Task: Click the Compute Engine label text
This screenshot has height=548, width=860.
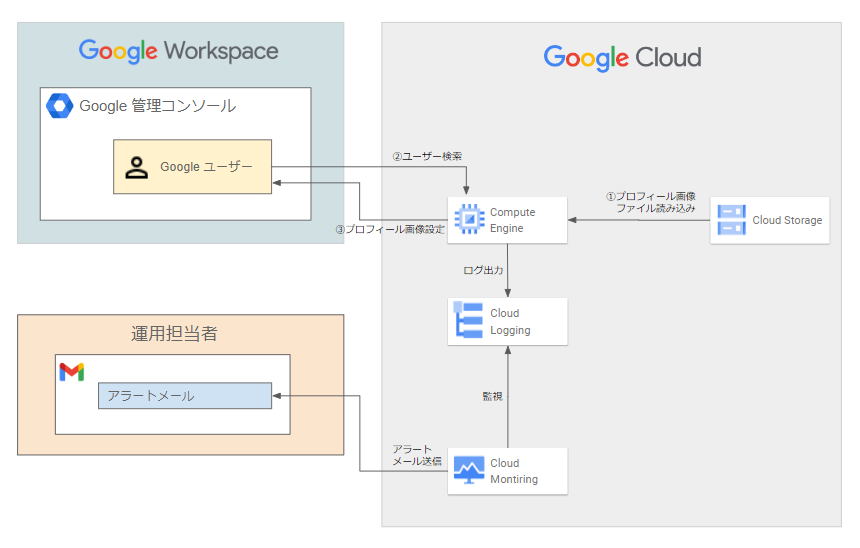Action: (512, 220)
